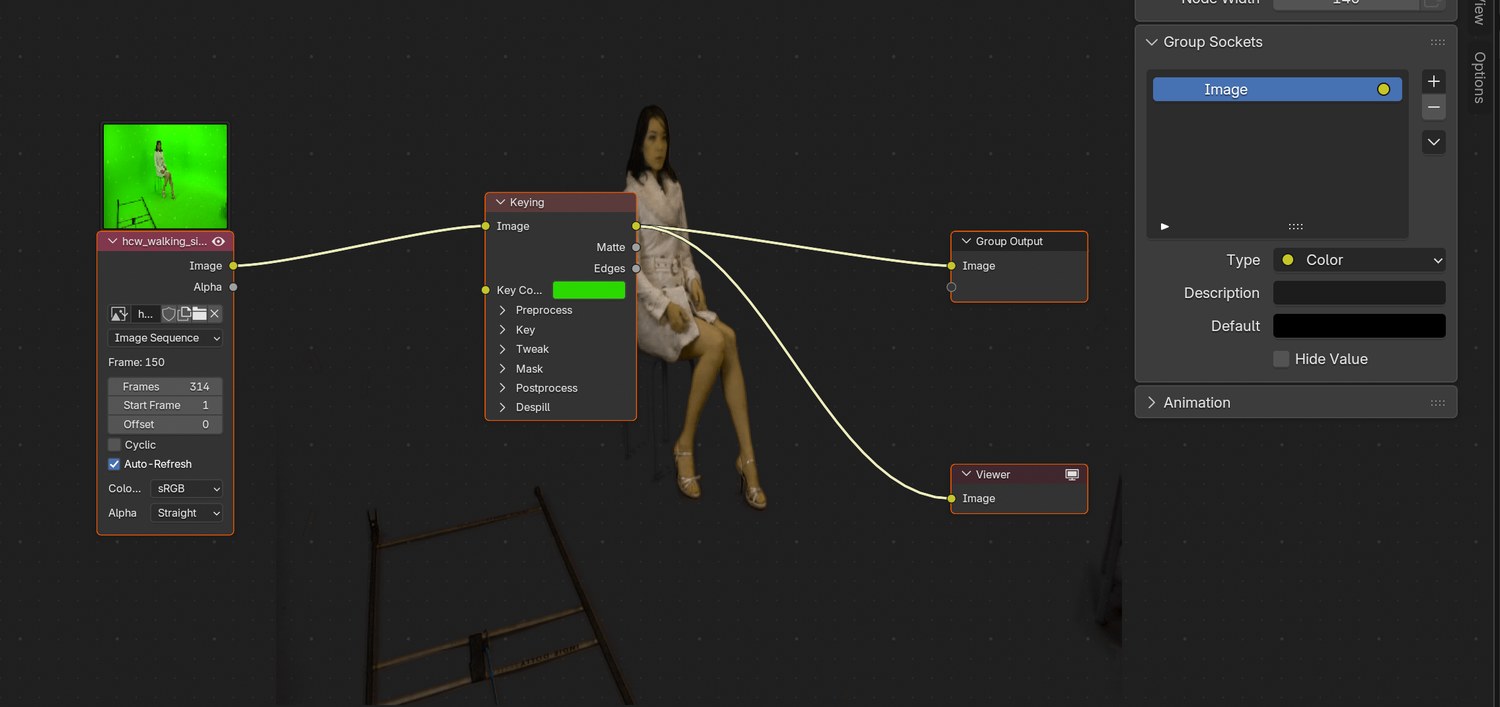This screenshot has width=1500, height=707.
Task: Click Keying node Edges output socket
Action: click(636, 268)
